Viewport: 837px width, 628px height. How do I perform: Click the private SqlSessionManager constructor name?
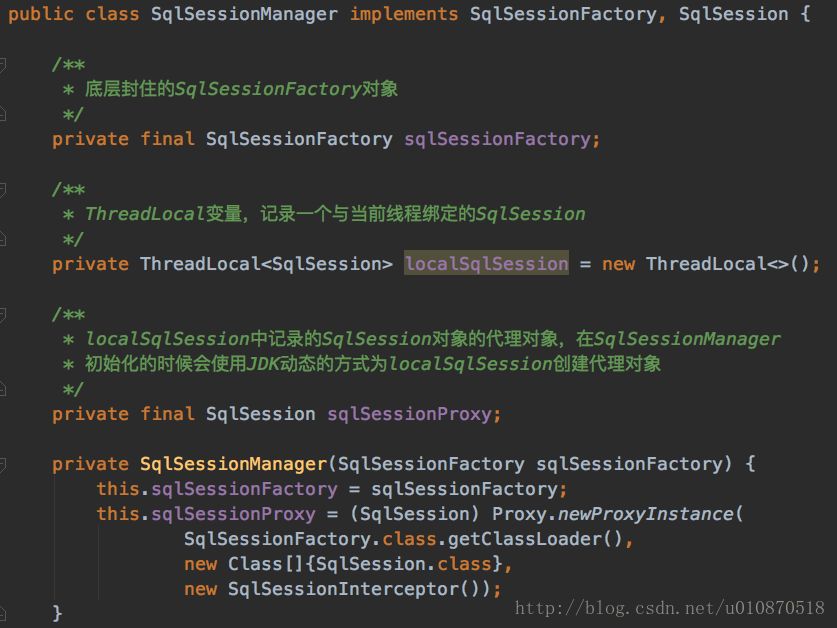(x=233, y=464)
